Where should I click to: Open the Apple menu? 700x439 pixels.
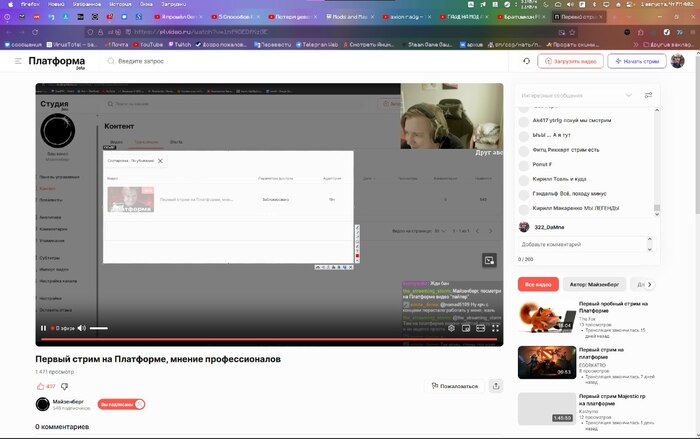point(10,4)
